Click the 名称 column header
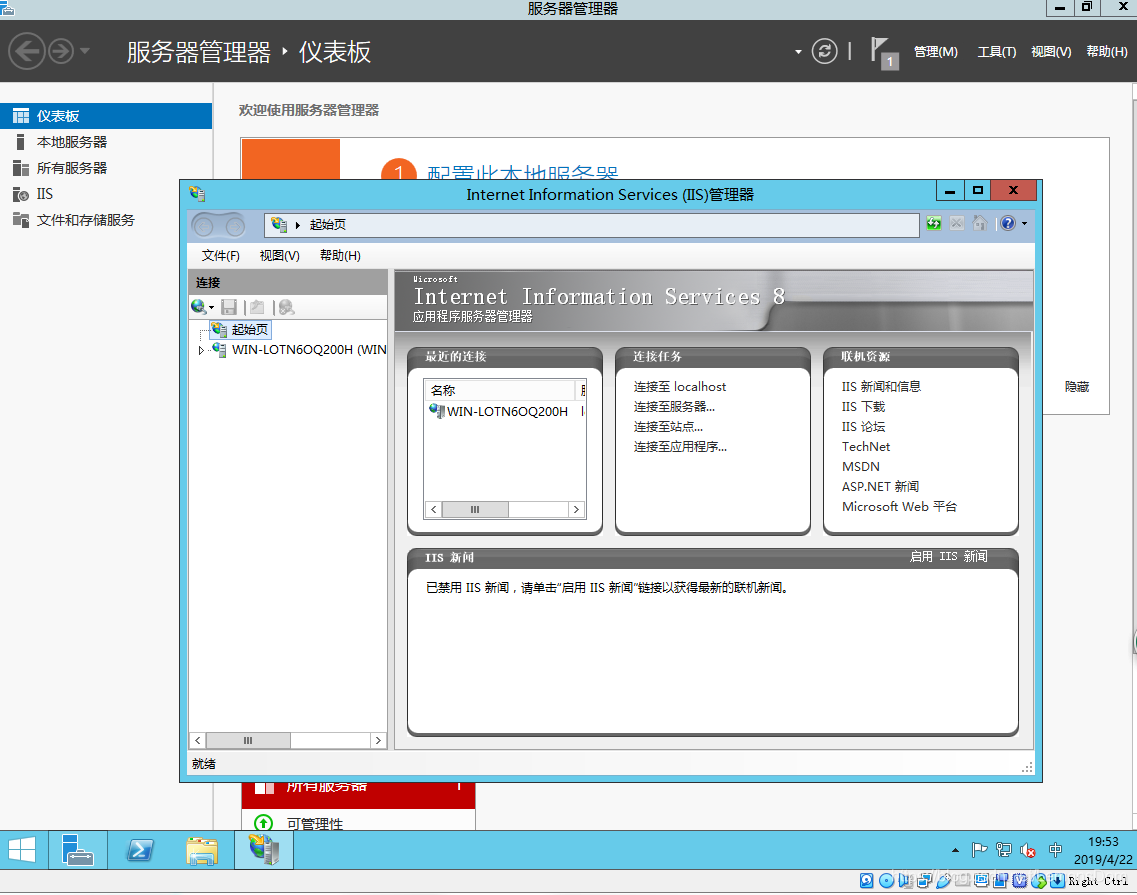Screen dimensions: 1137x895 tap(500, 390)
